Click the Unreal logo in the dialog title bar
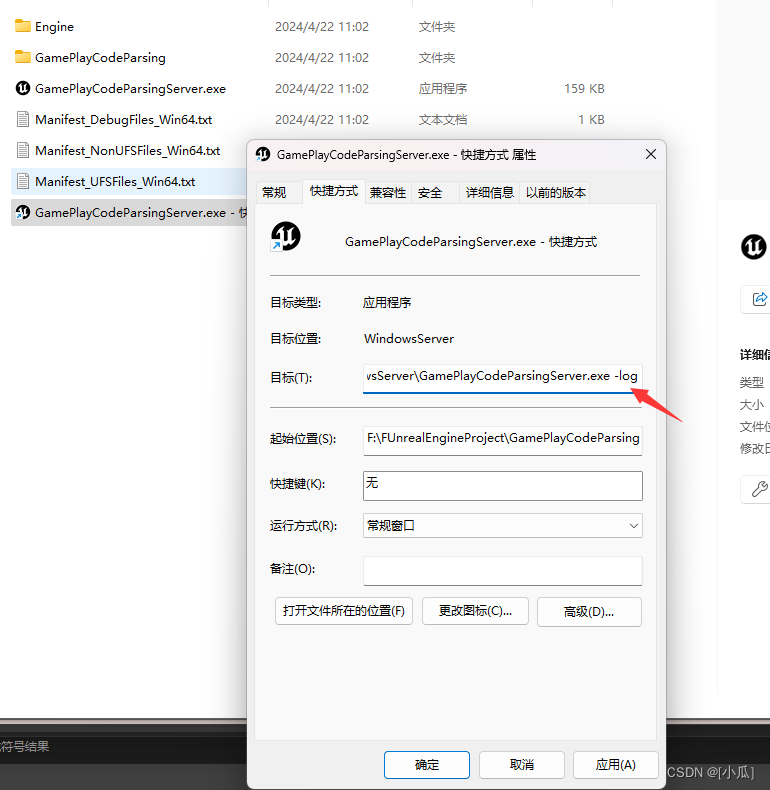The image size is (770, 790). pos(263,154)
